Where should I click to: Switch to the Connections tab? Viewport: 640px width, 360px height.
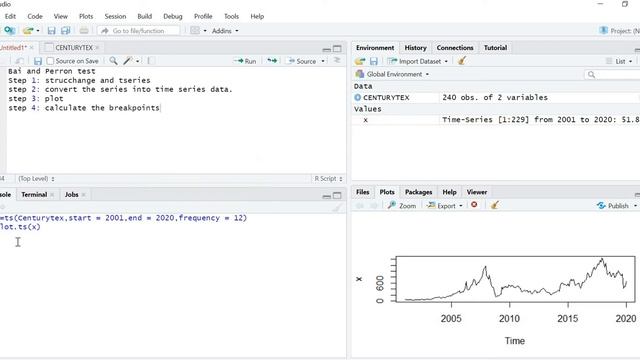click(455, 48)
